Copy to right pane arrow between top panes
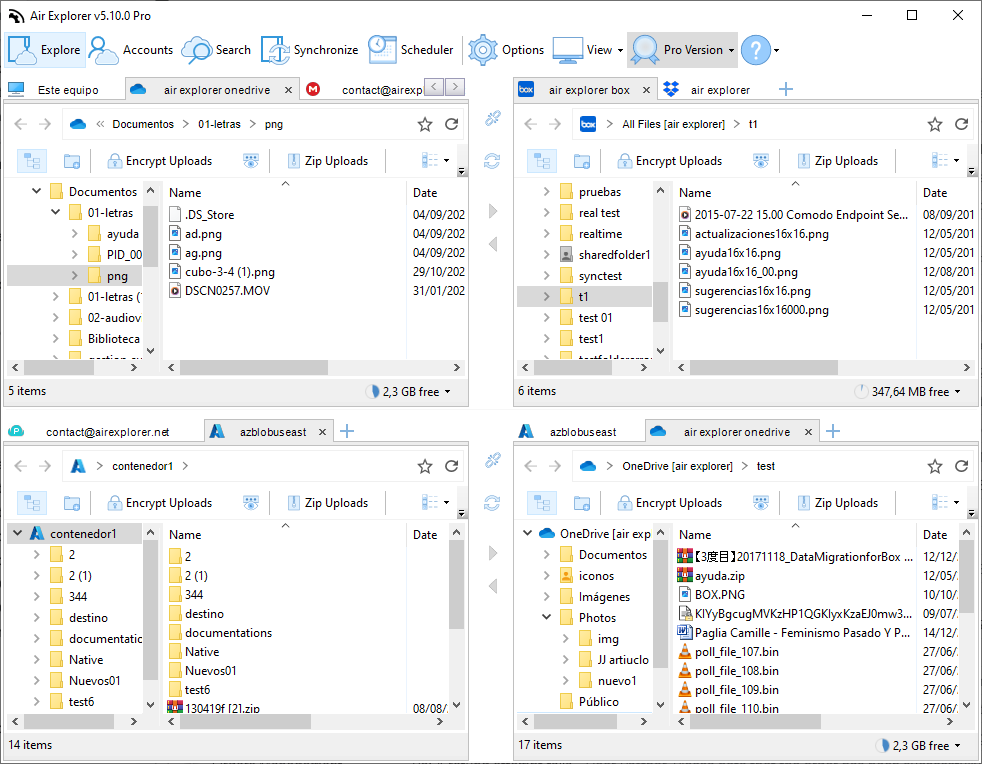Screen dimensions: 982x764 493,211
